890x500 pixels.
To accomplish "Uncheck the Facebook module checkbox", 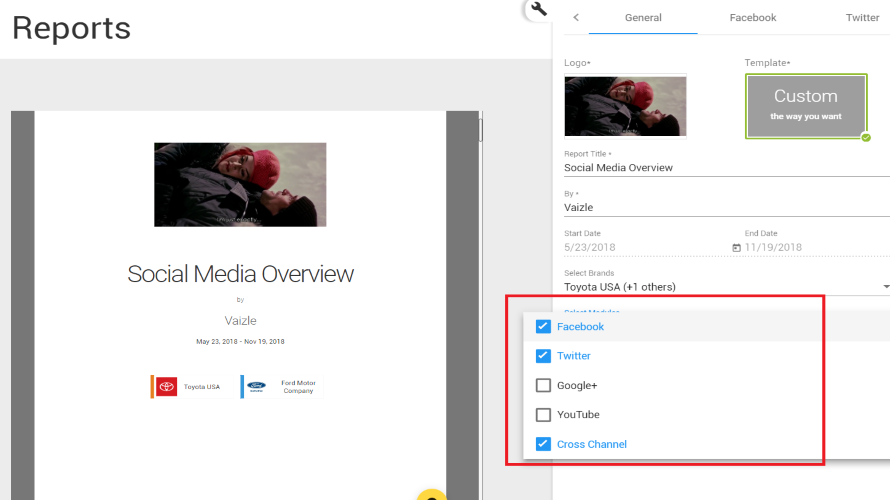I will (x=543, y=326).
